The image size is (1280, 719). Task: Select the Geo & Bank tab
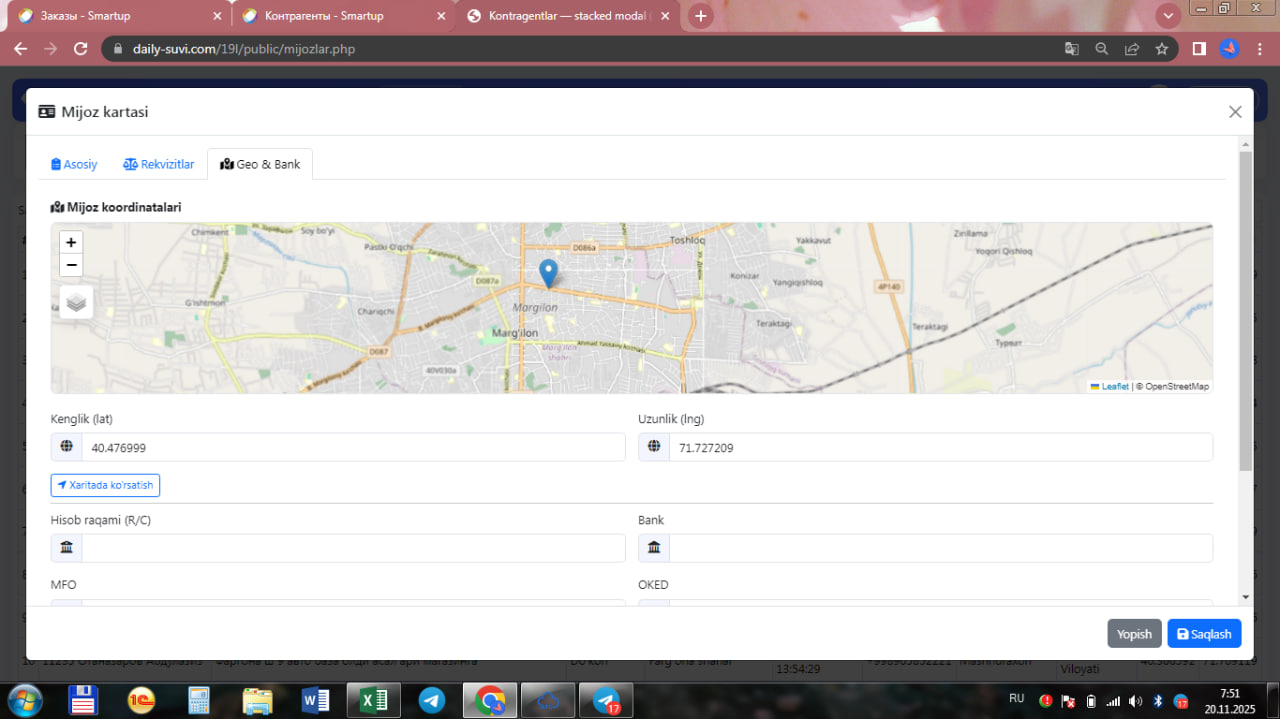(x=260, y=164)
